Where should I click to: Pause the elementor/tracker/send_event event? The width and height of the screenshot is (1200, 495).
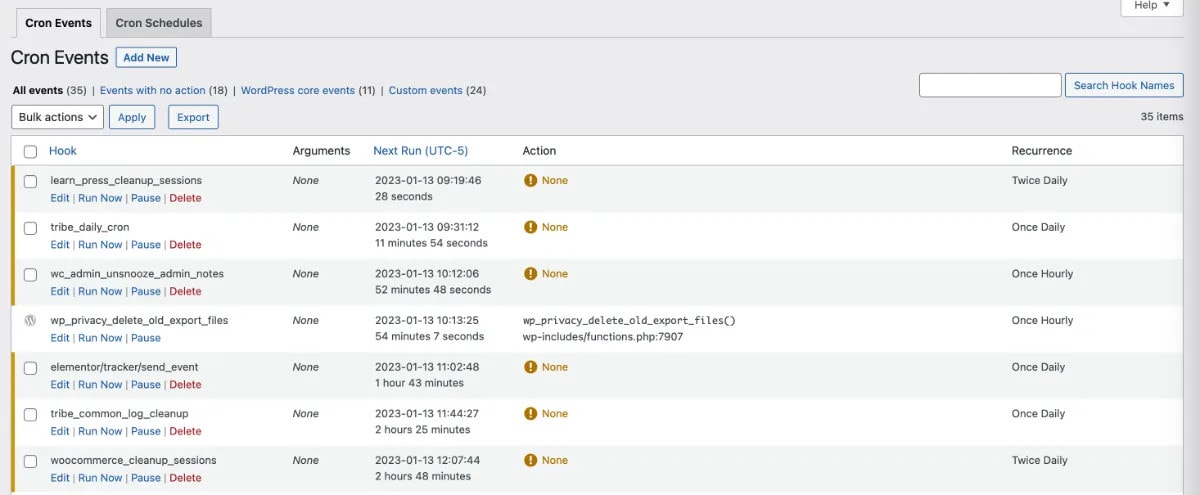[x=146, y=385]
